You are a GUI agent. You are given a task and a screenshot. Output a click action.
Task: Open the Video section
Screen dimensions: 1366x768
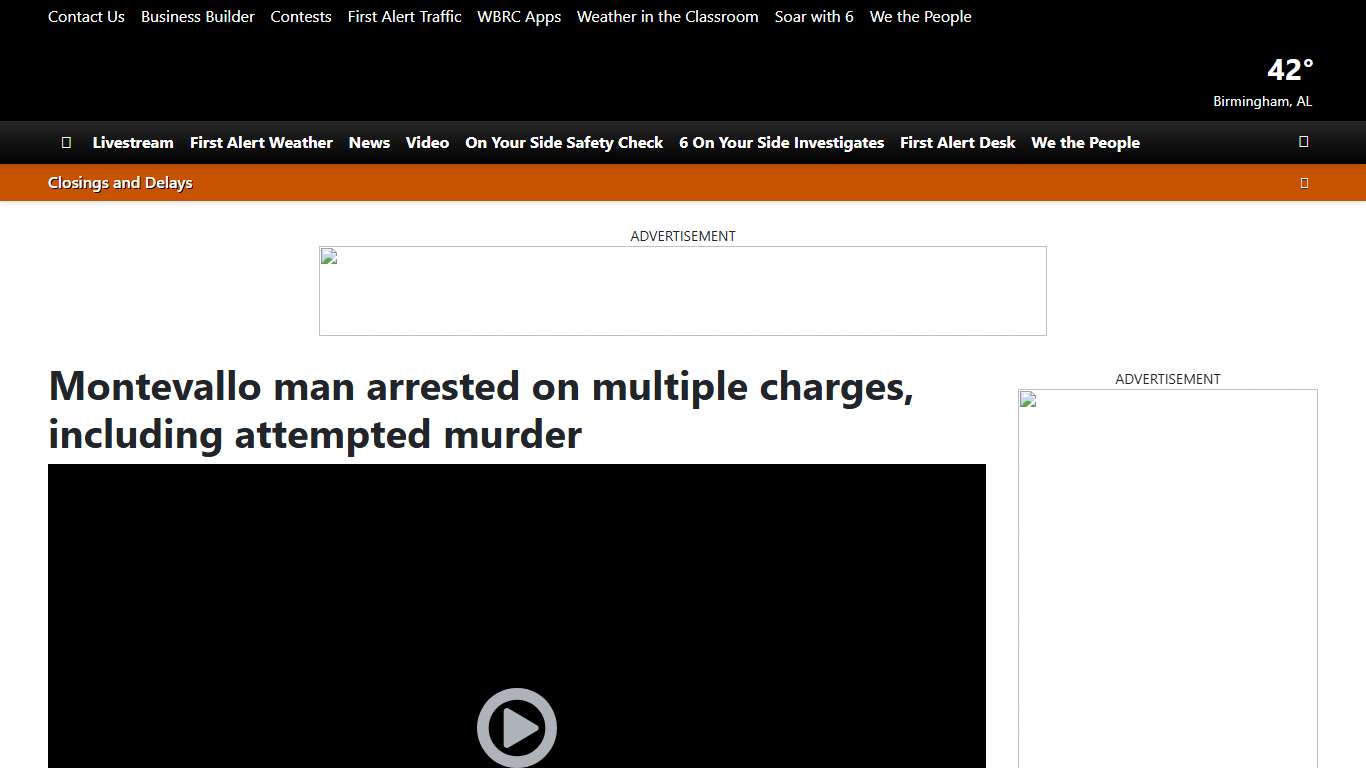427,142
